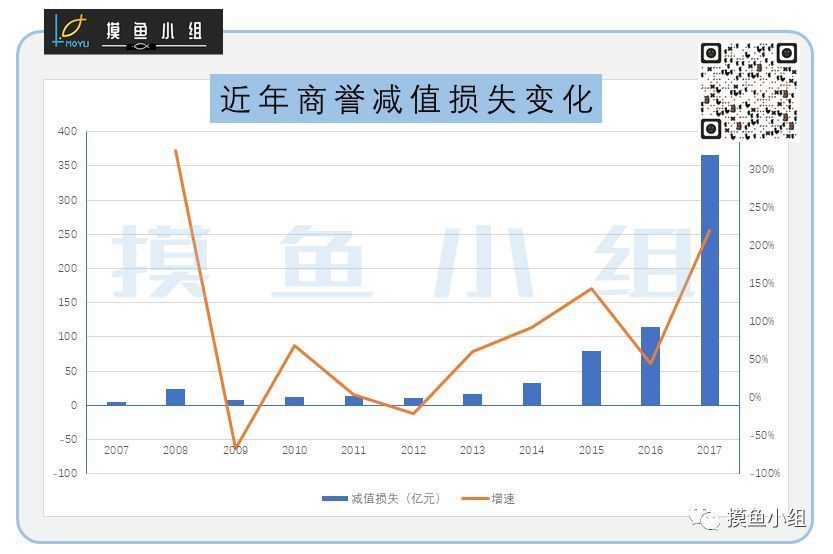The height and width of the screenshot is (554, 833).
Task: Click the 2016 blue bar
Action: 650,366
